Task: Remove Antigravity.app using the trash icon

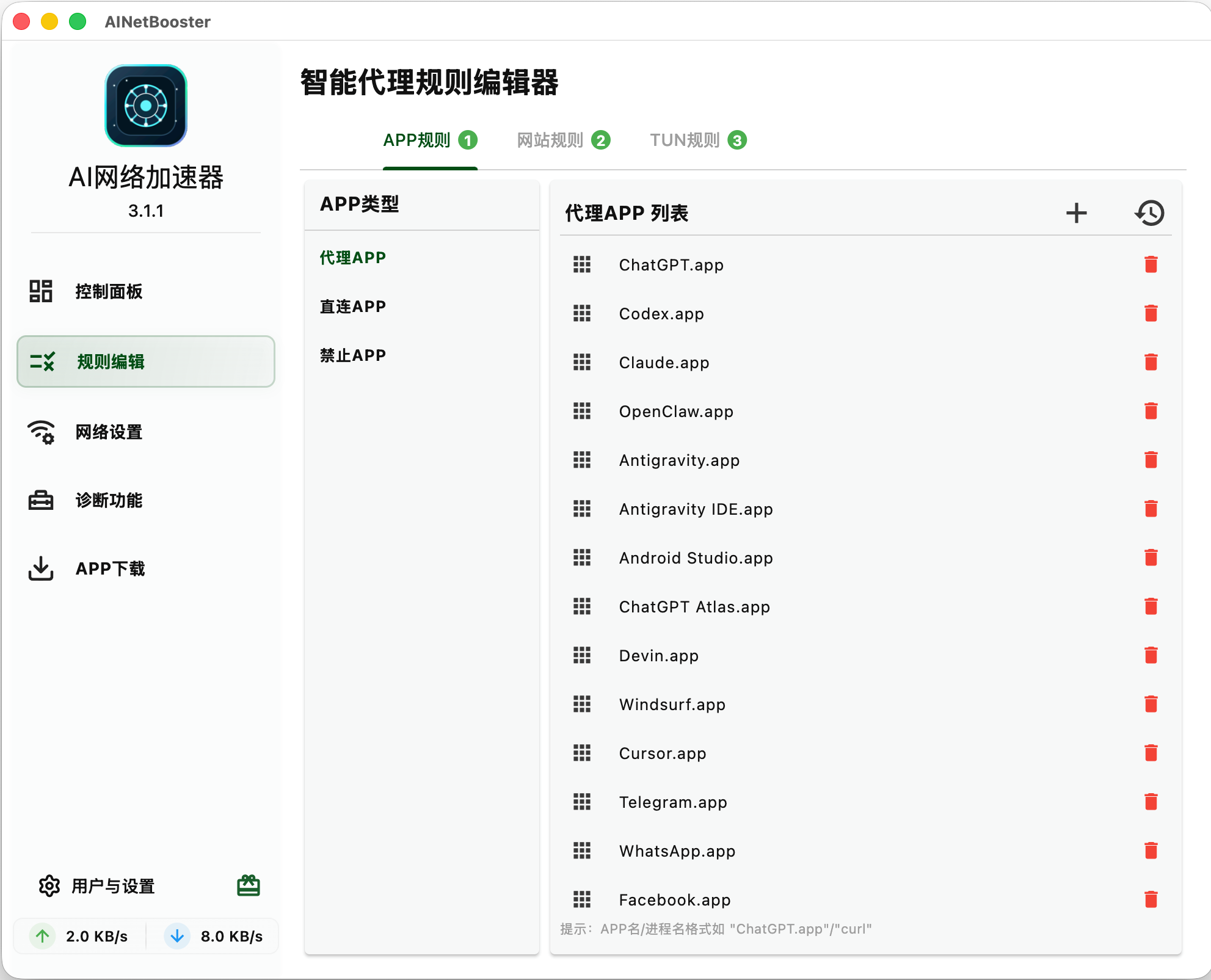Action: (1151, 460)
